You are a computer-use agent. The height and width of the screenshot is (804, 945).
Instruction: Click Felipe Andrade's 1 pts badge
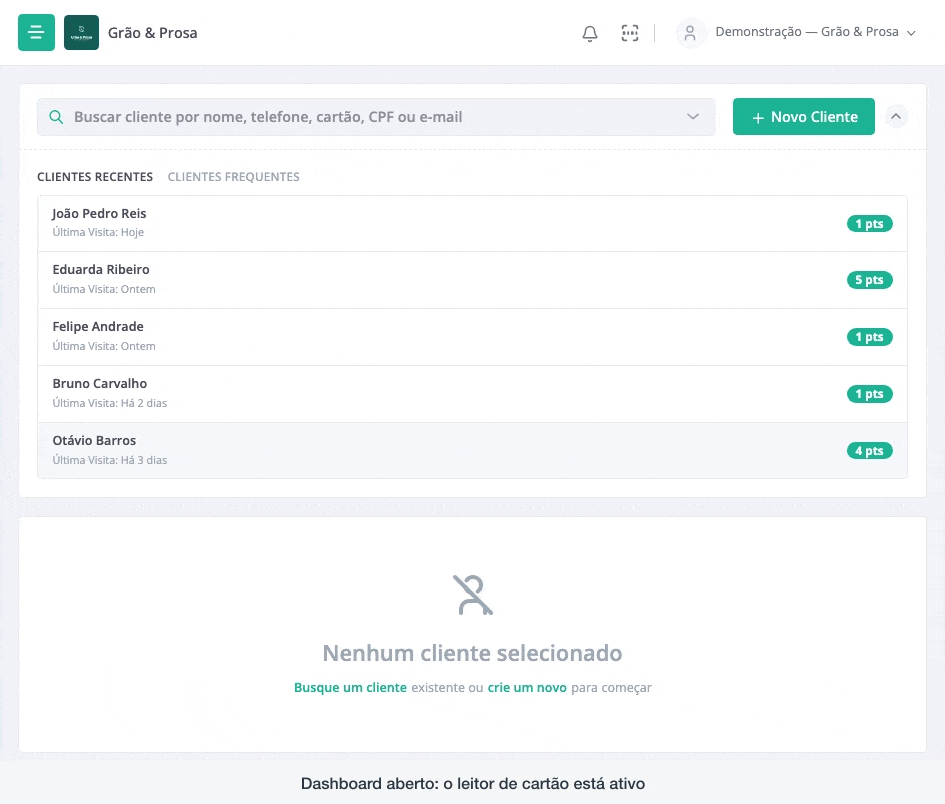point(869,337)
